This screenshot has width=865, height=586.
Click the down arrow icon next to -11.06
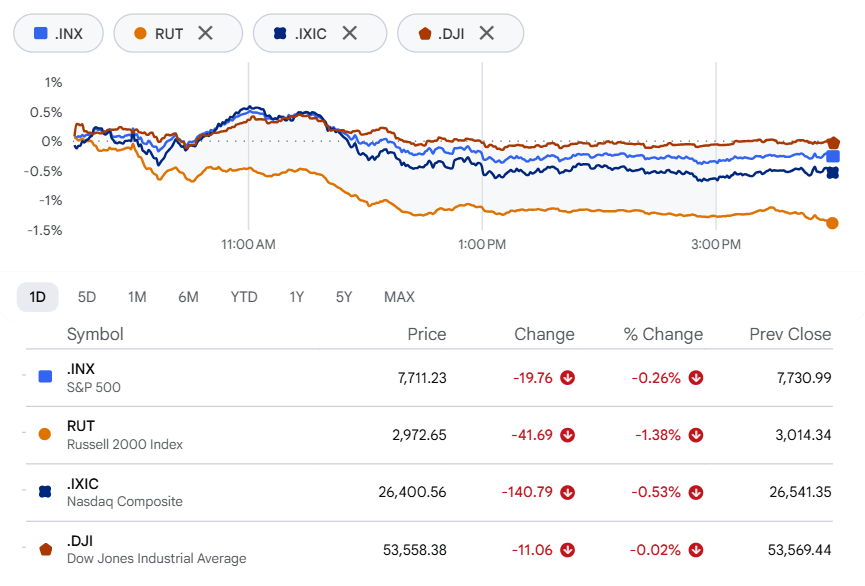tap(568, 550)
